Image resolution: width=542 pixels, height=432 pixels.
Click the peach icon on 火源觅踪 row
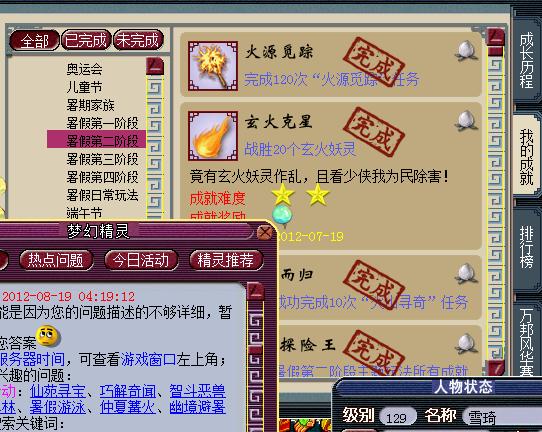pos(467,51)
